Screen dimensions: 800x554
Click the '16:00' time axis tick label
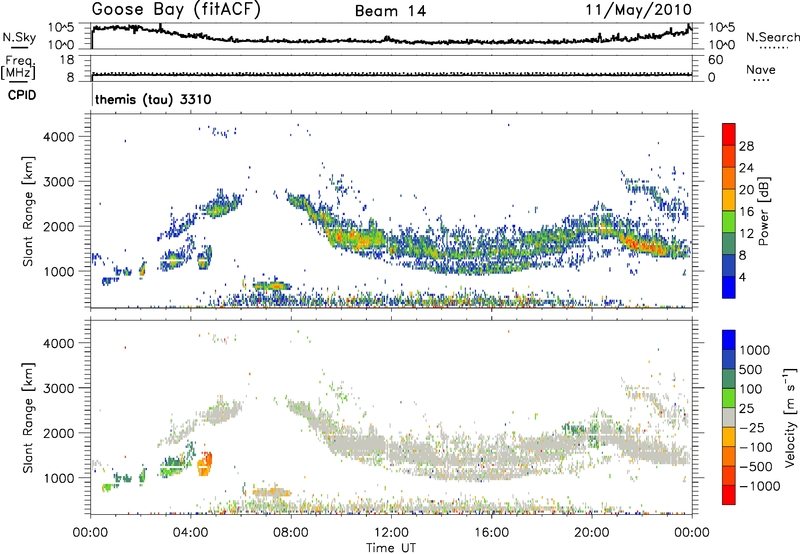pyautogui.click(x=491, y=533)
